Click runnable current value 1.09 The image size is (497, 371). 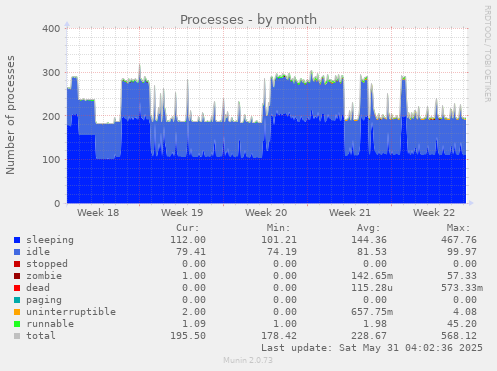click(194, 324)
